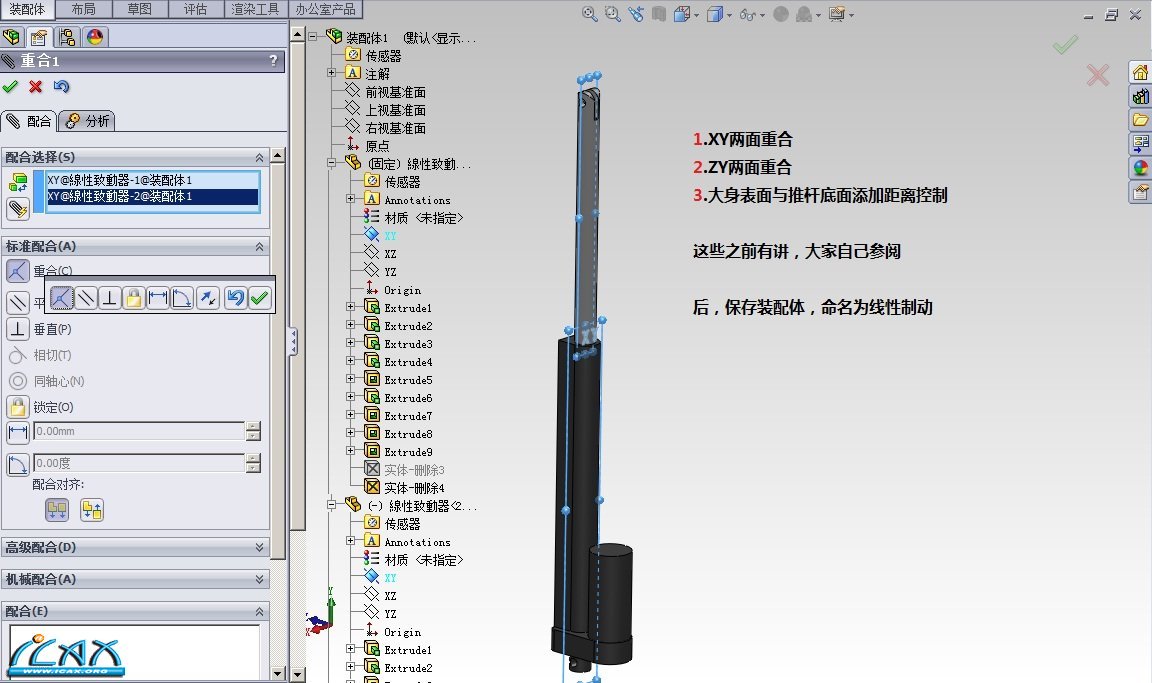Click Previous View icon in view toolbar

point(636,14)
